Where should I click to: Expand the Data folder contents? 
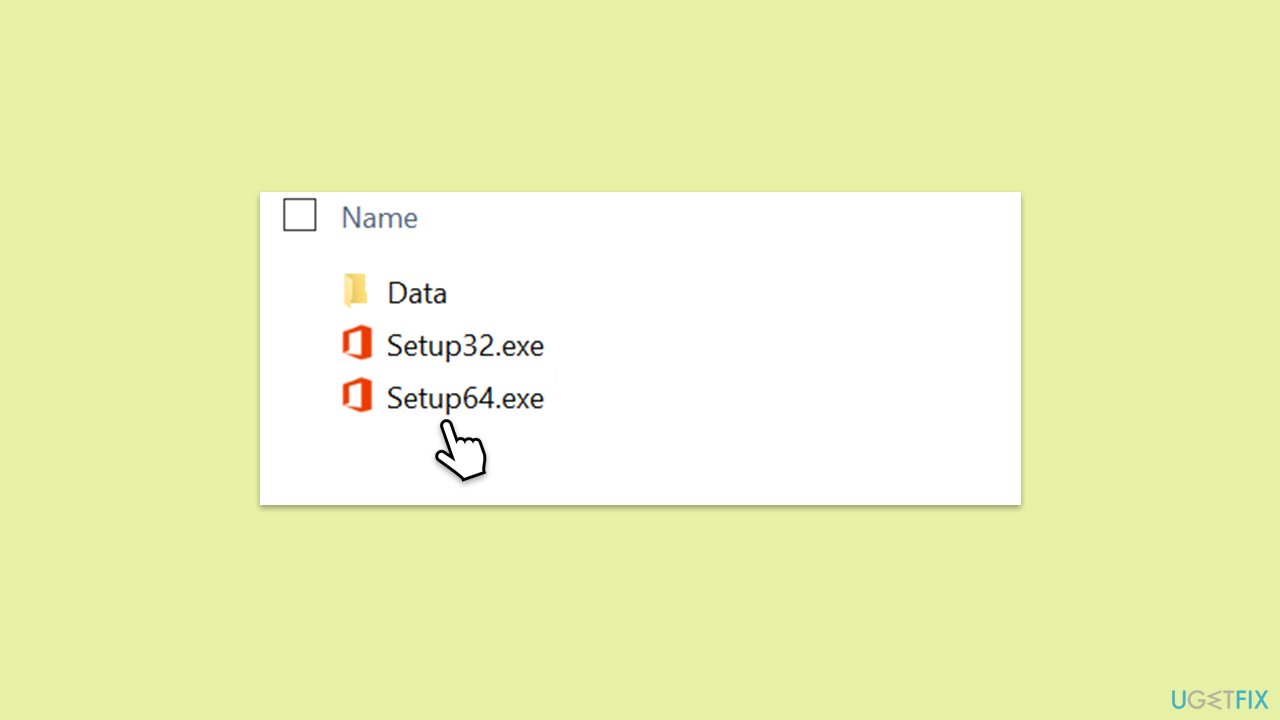coord(416,292)
